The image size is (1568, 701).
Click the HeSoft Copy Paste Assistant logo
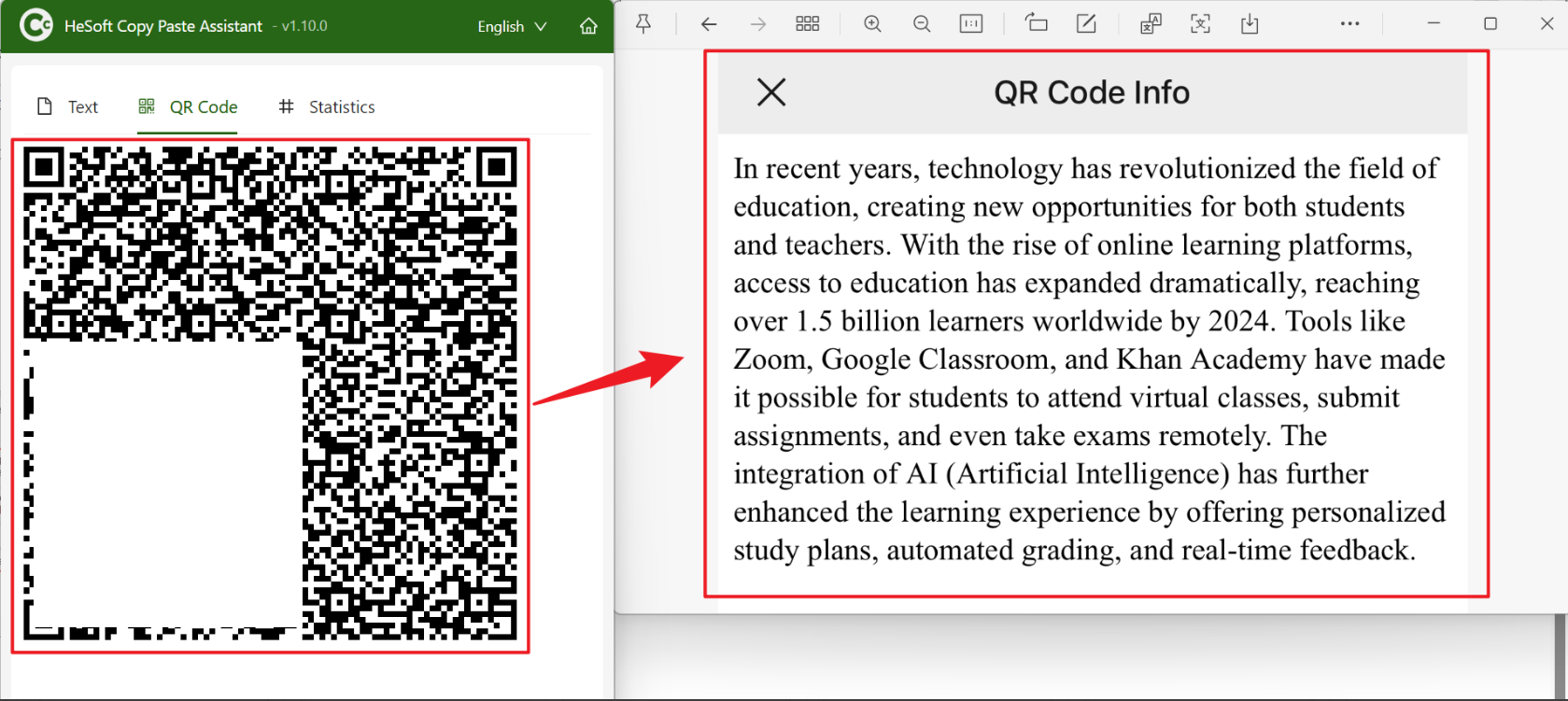[x=36, y=25]
